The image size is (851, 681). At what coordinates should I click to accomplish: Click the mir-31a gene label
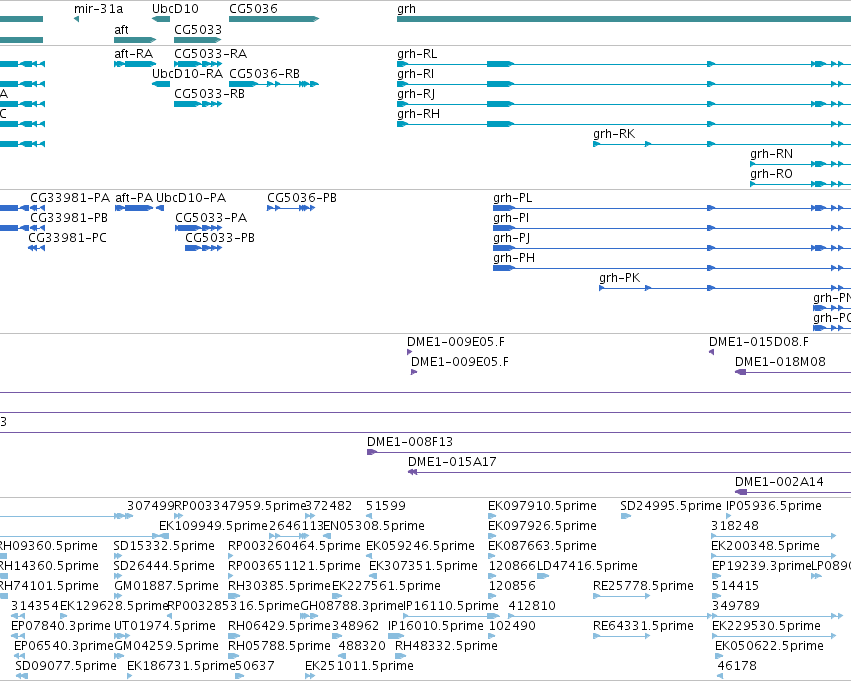tap(98, 9)
